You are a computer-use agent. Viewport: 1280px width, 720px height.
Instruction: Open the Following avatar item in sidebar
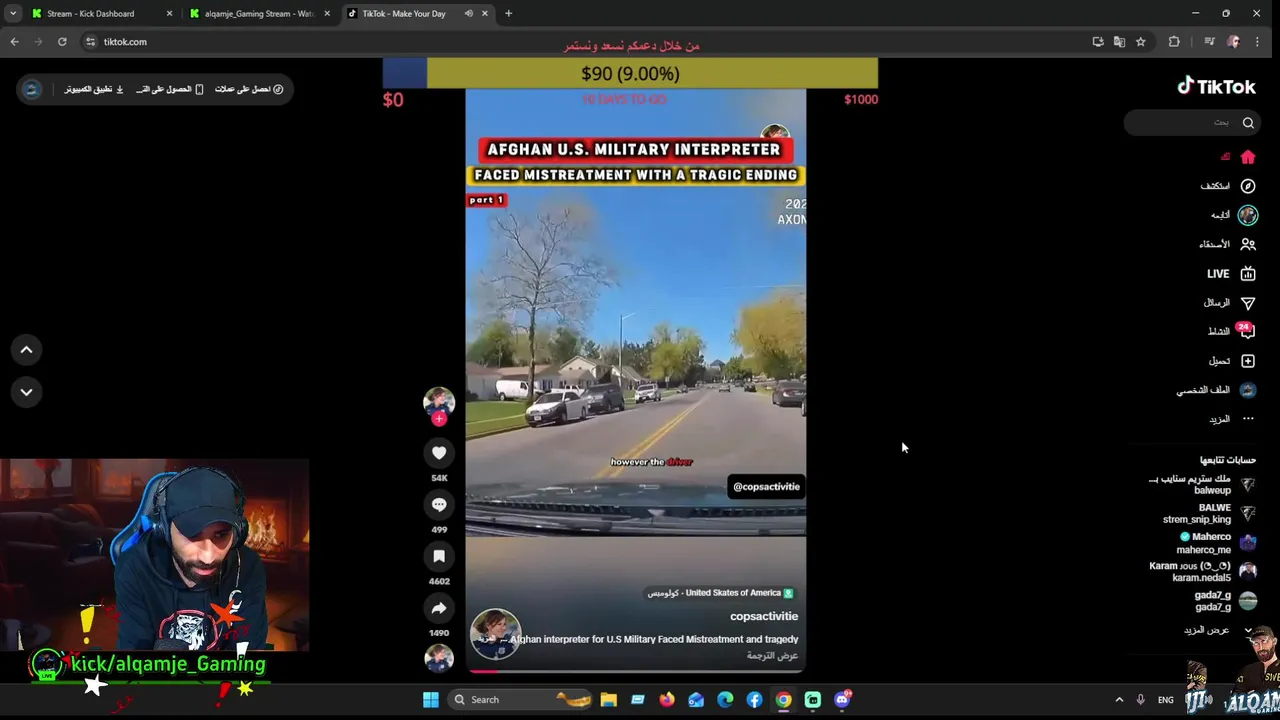tap(1248, 215)
